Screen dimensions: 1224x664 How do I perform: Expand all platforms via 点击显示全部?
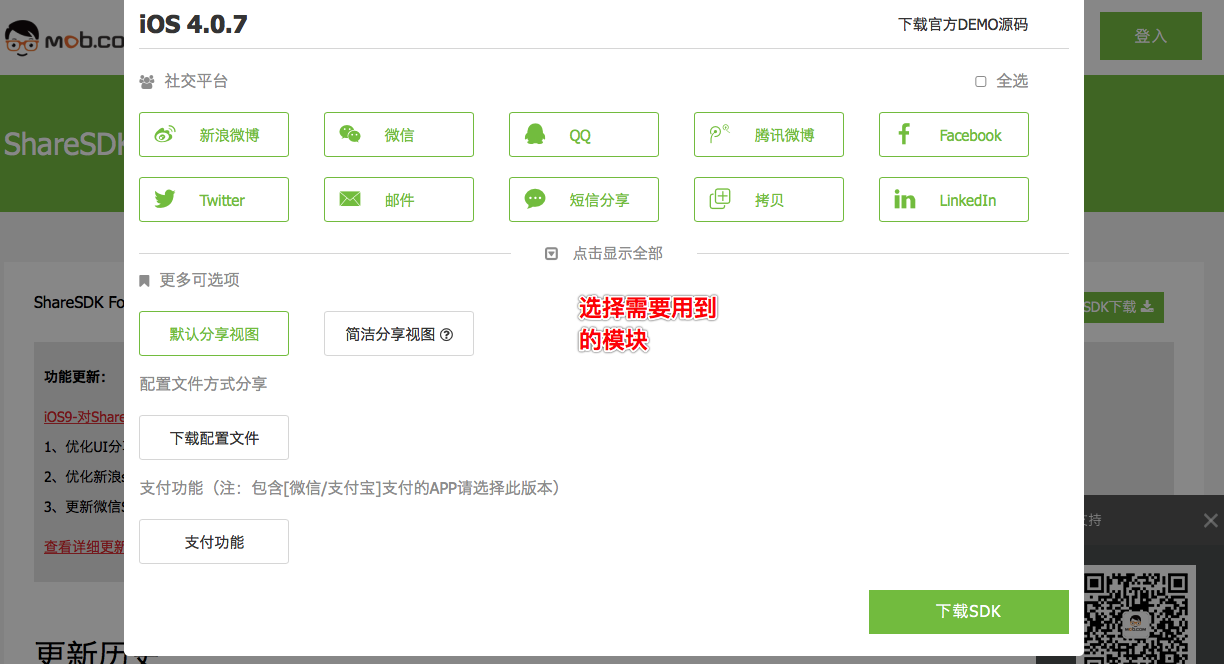pyautogui.click(x=604, y=254)
